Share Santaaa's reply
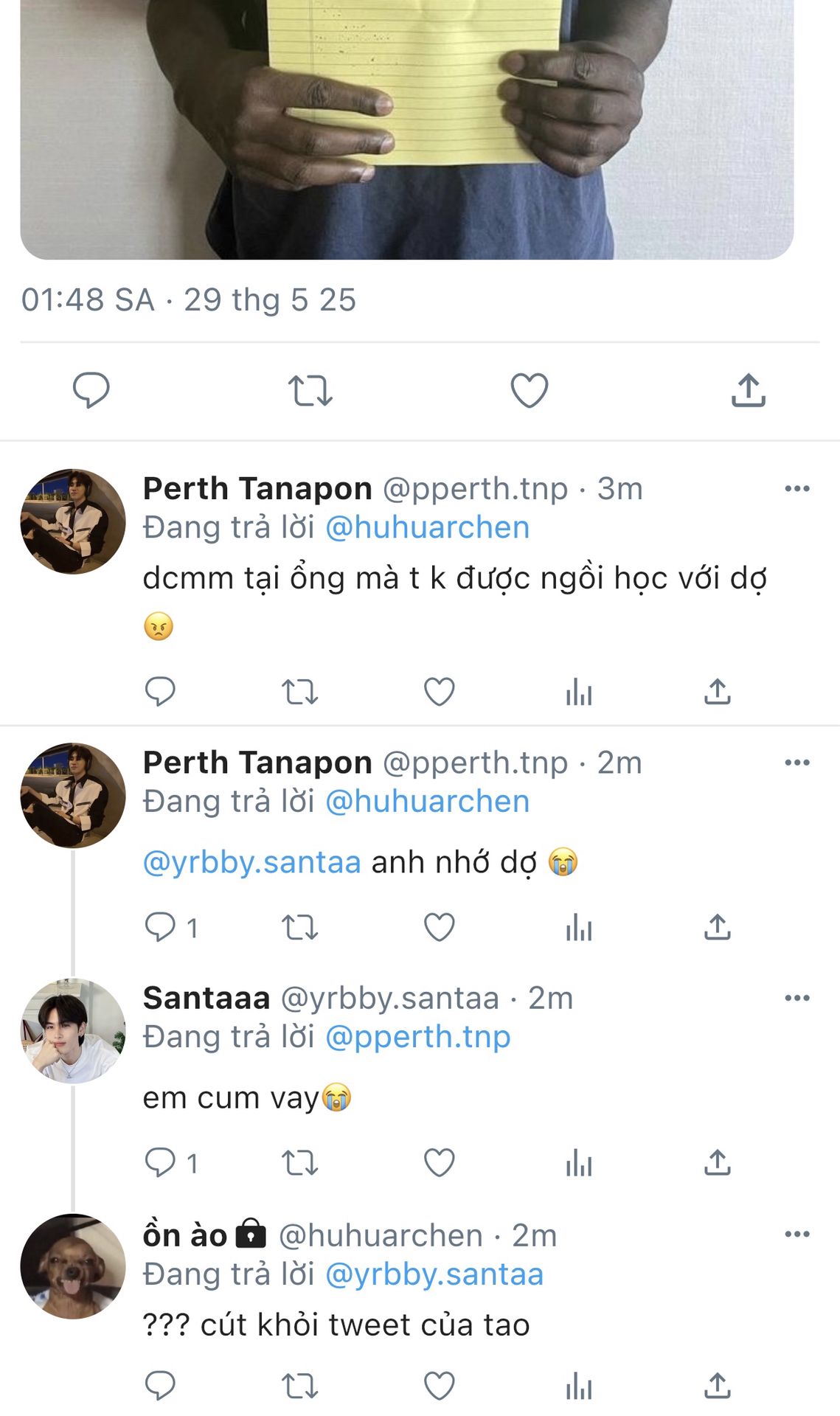This screenshot has width=840, height=1416. 717,1163
